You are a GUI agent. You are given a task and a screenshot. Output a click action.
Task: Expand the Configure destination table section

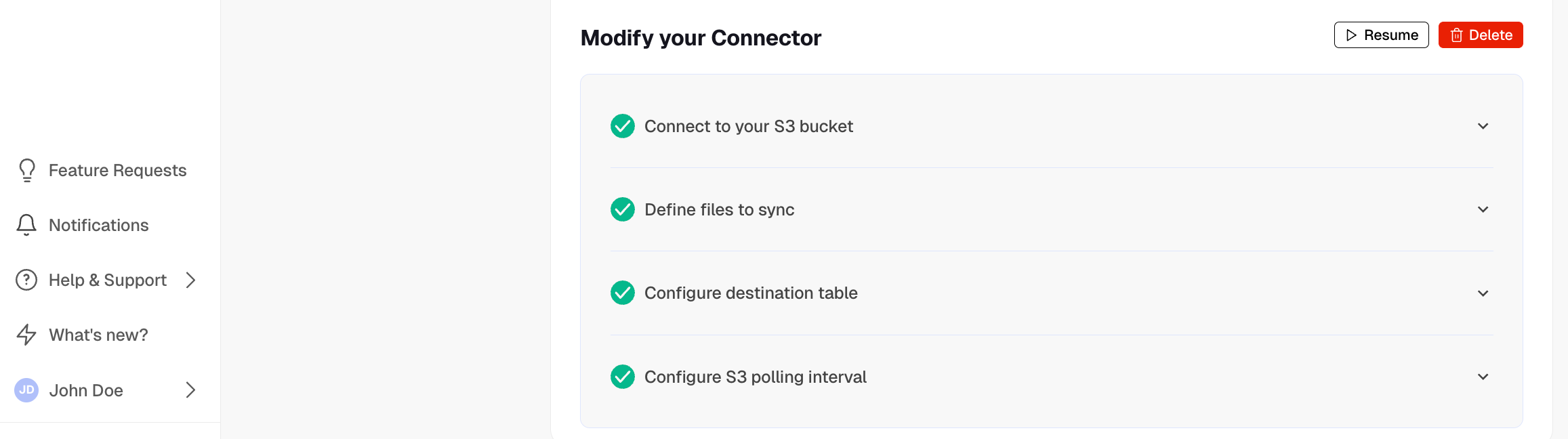pos(1483,293)
